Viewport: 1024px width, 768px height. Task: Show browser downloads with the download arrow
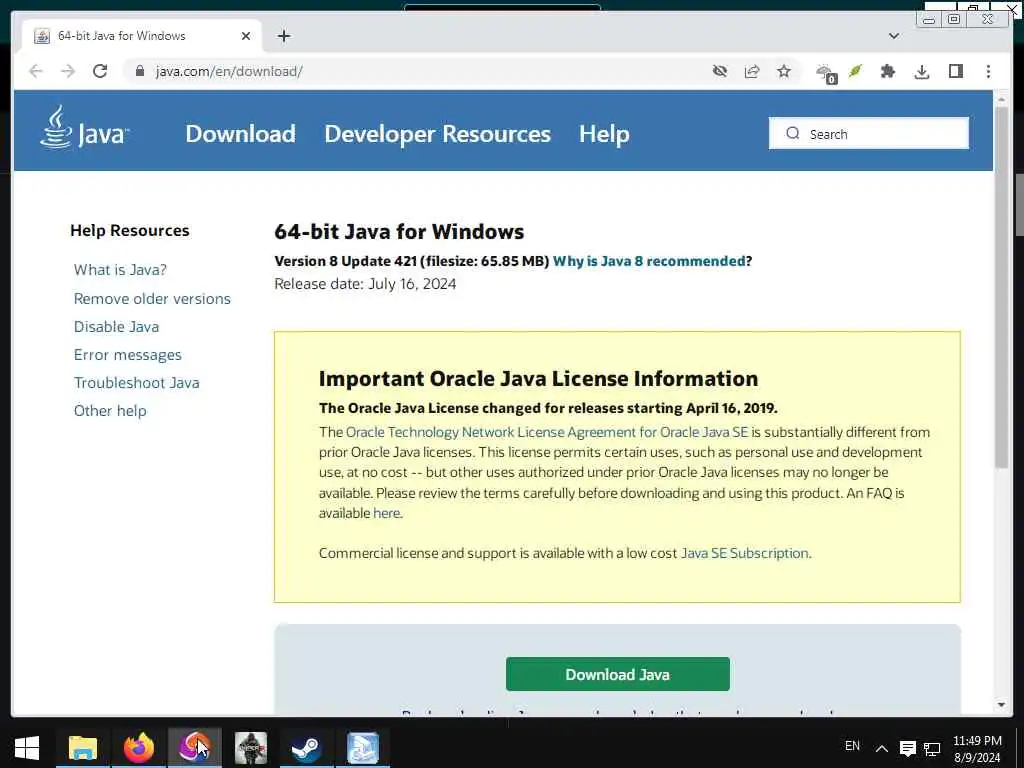click(921, 71)
